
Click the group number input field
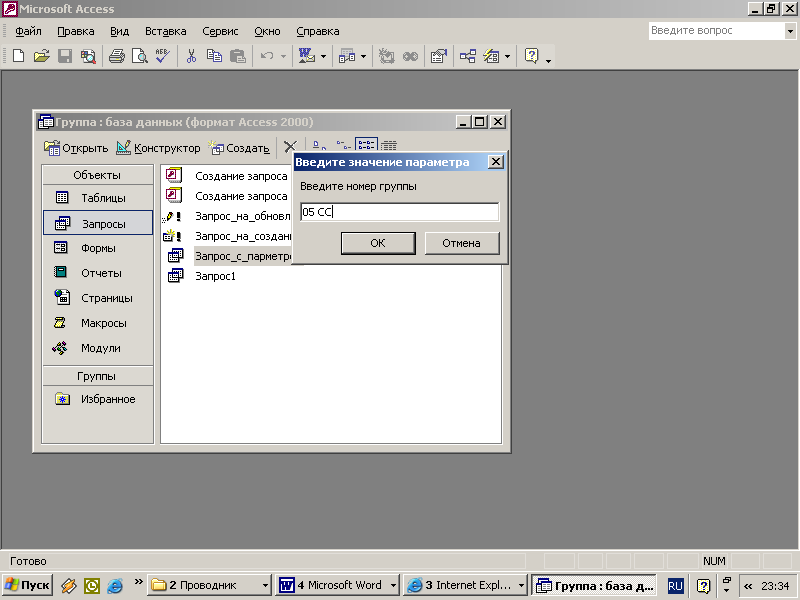(x=399, y=212)
